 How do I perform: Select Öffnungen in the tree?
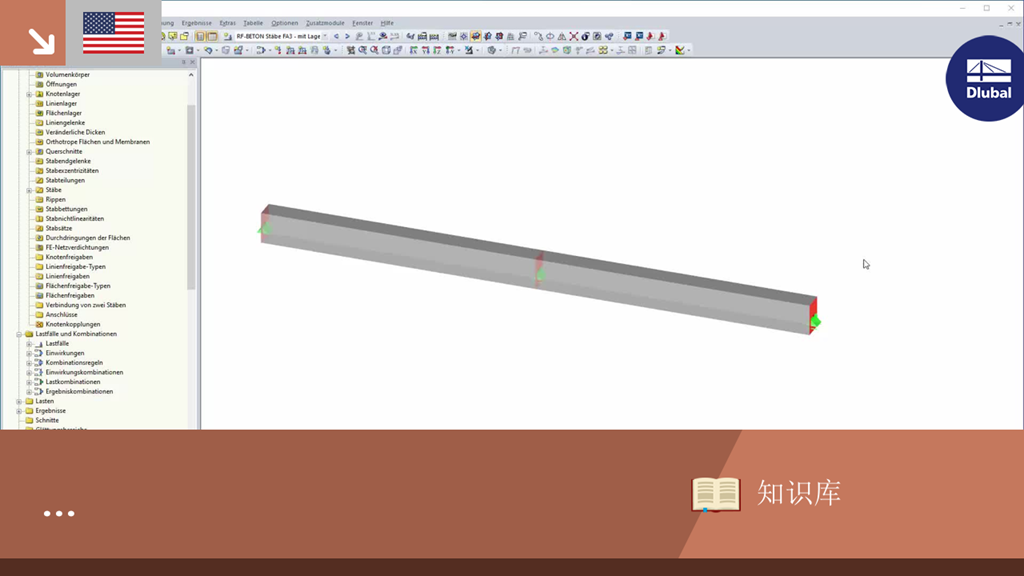(61, 84)
